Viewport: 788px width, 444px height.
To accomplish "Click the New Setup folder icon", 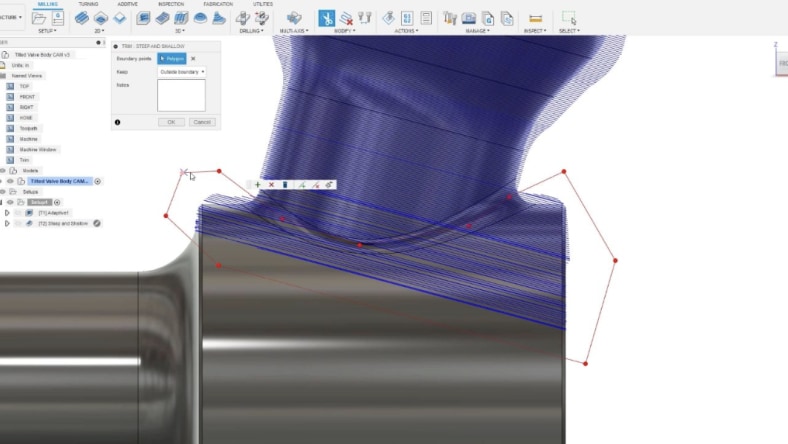I will tap(40, 18).
